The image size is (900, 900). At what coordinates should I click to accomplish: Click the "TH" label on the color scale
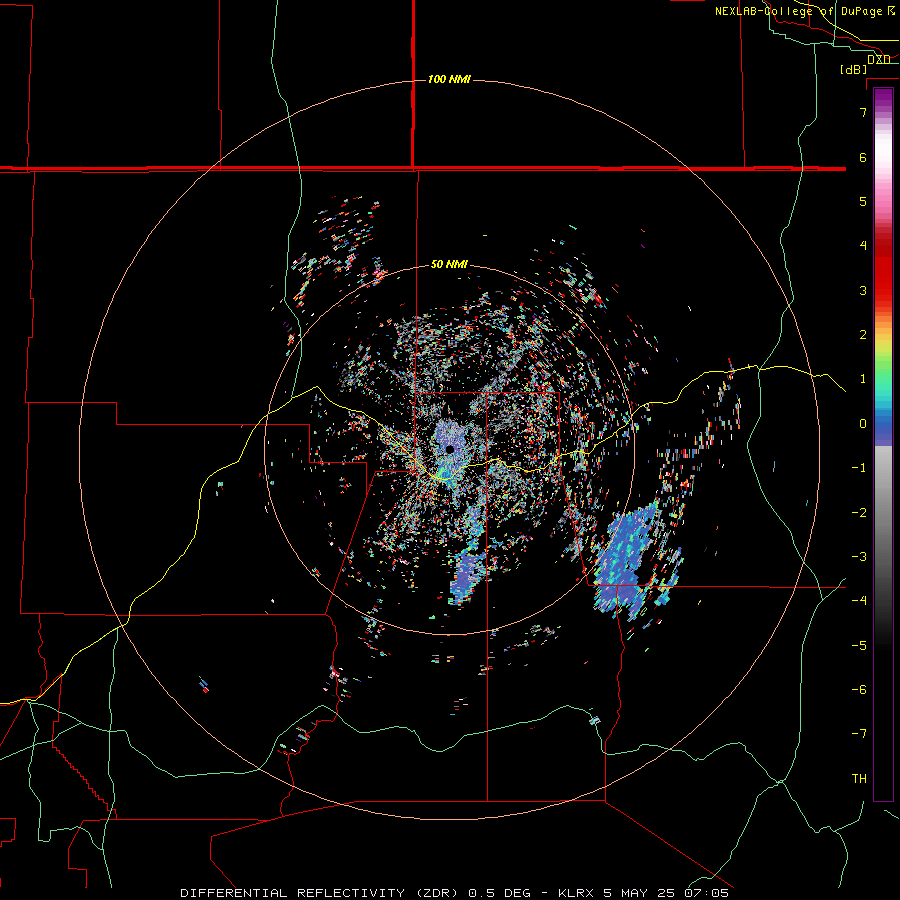point(859,779)
